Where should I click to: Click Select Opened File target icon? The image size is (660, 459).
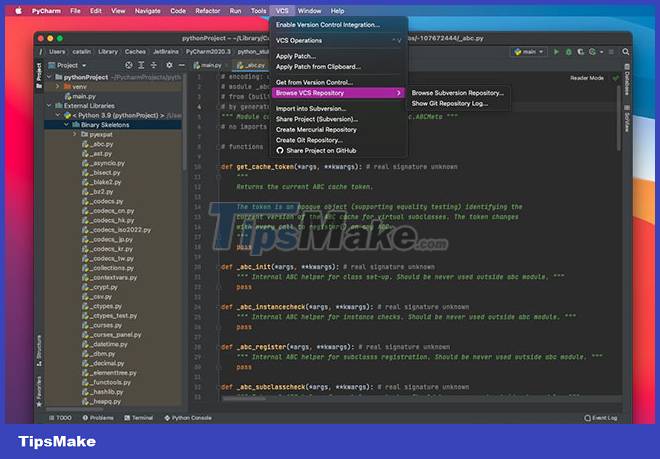(x=130, y=64)
